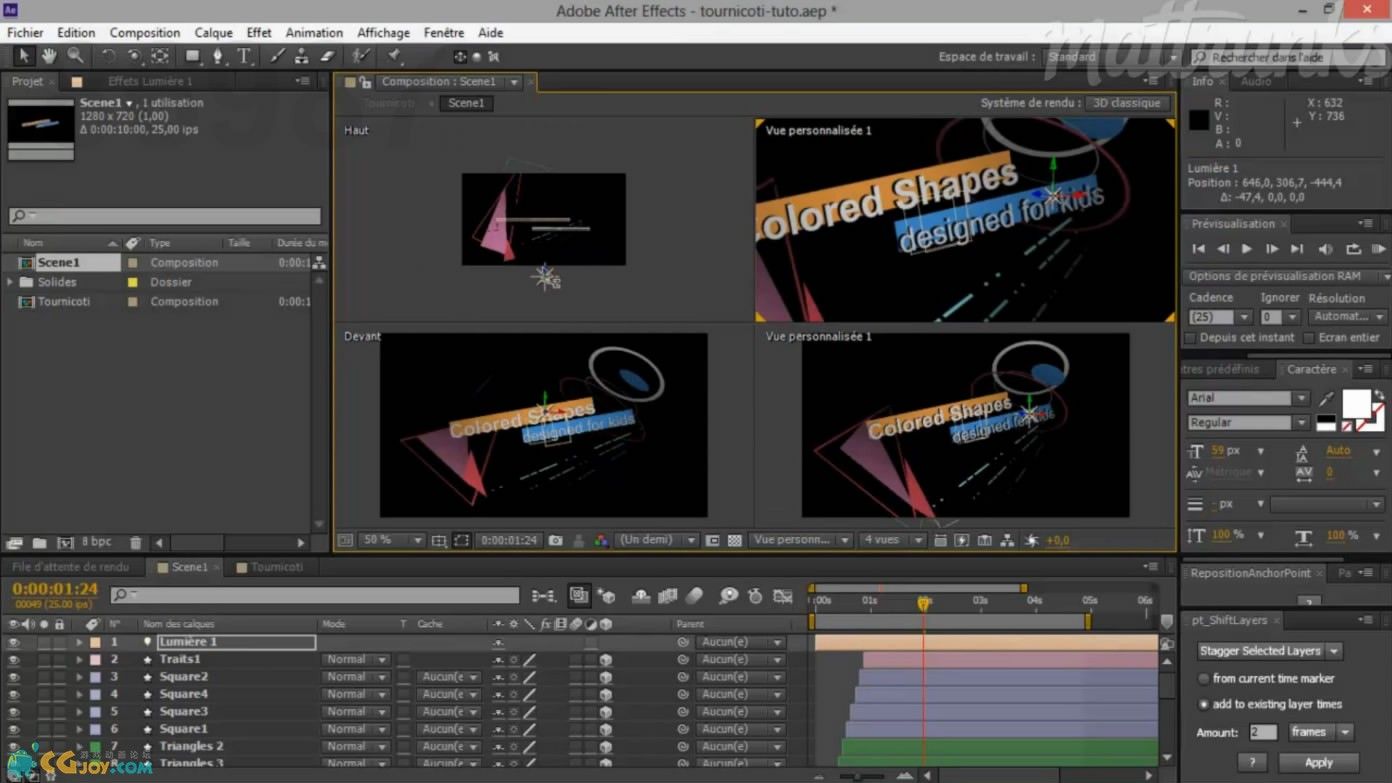Switch to the Effets Lumière 1 tab
Viewport: 1392px width, 783px height.
coord(149,82)
